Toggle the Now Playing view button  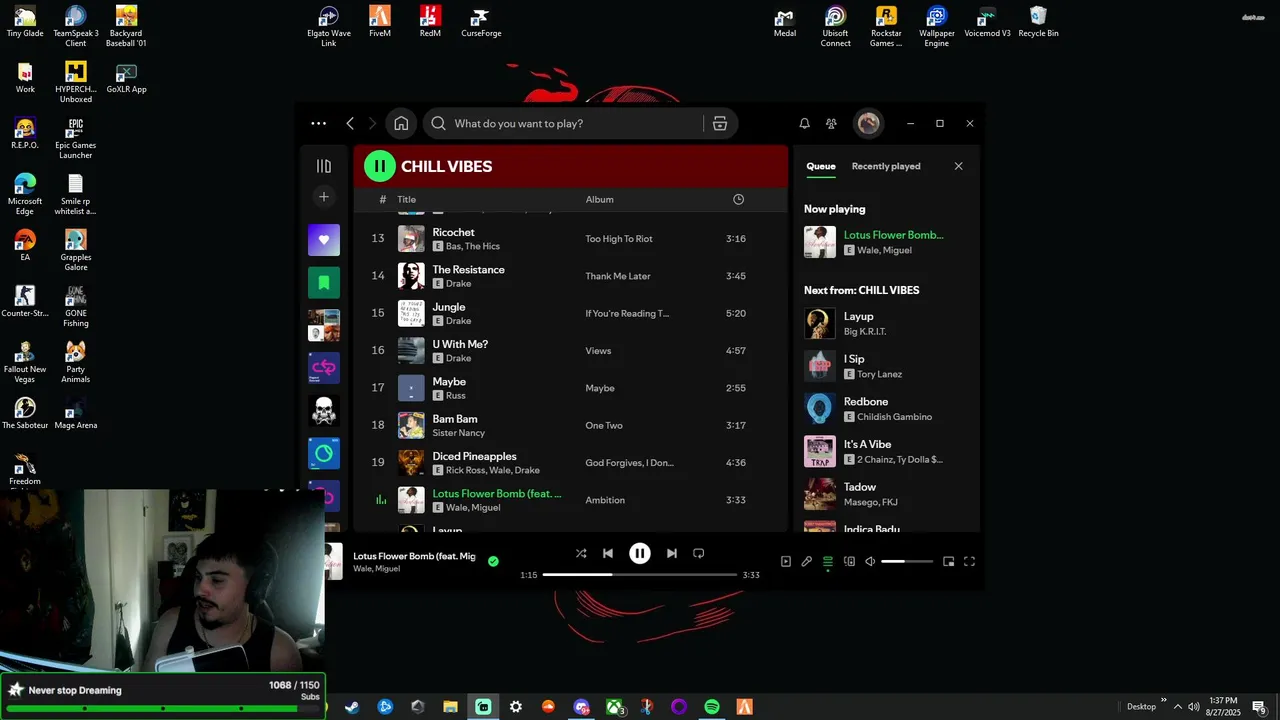[785, 562]
